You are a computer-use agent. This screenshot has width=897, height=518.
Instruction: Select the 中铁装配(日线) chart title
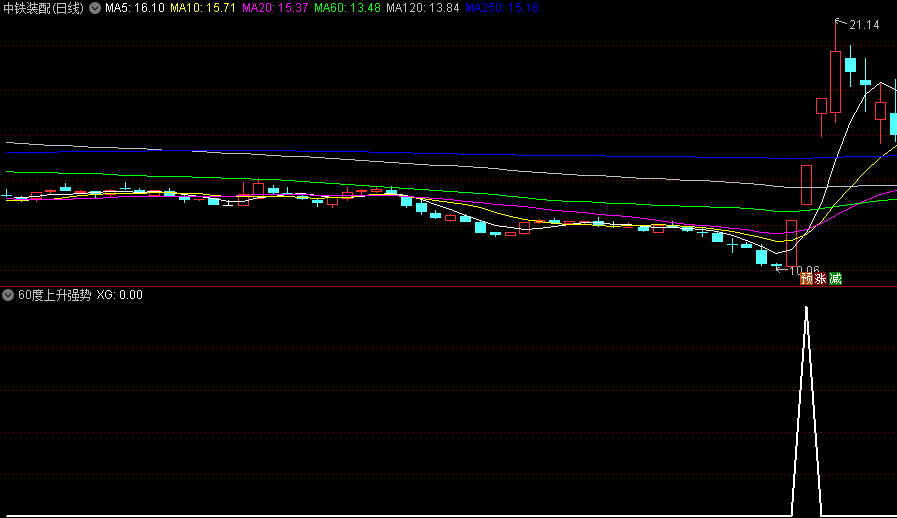pyautogui.click(x=43, y=8)
